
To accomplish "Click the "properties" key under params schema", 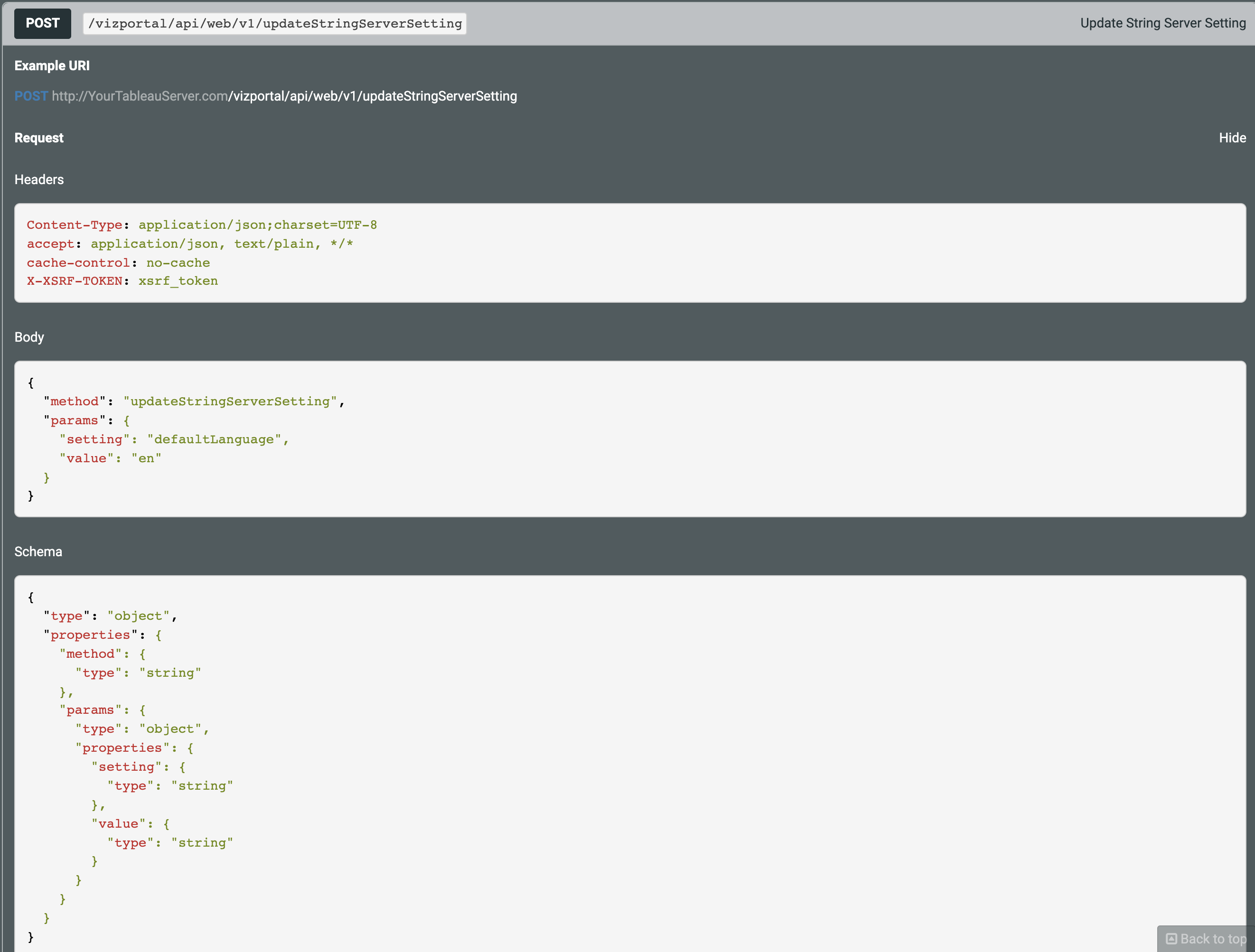I will tap(122, 748).
